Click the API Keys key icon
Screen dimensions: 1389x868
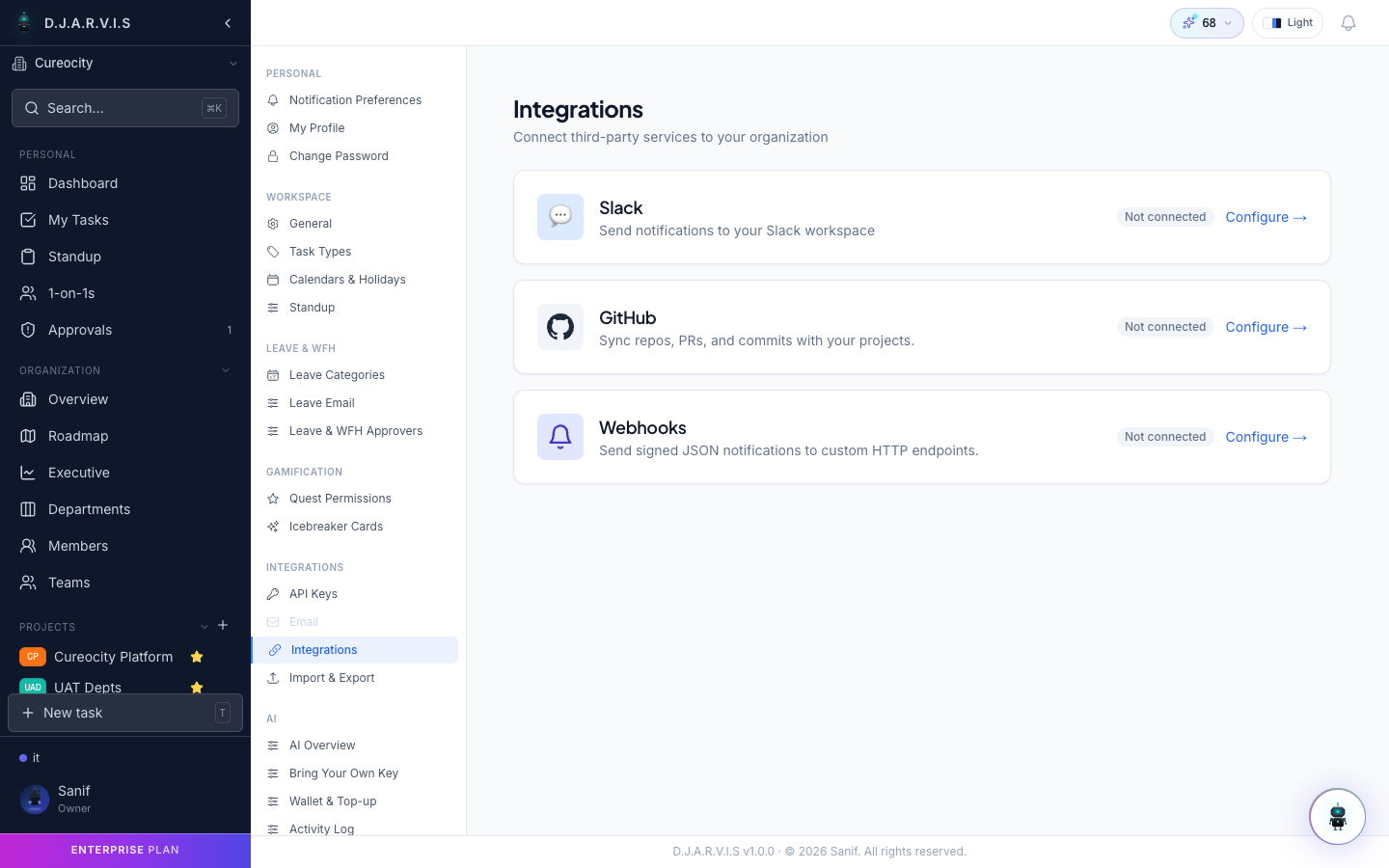273,594
